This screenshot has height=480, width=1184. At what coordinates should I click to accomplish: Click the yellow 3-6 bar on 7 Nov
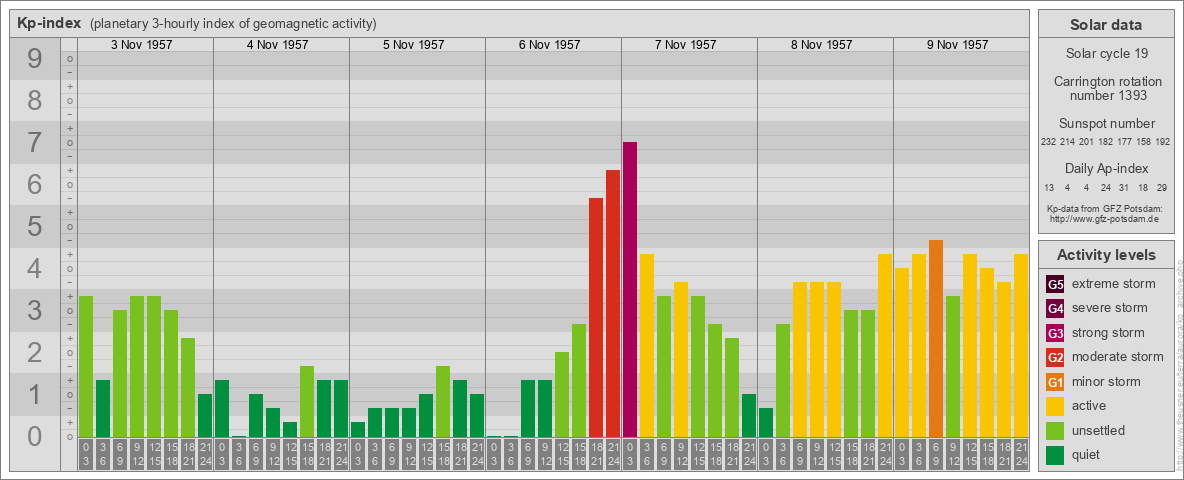point(646,346)
